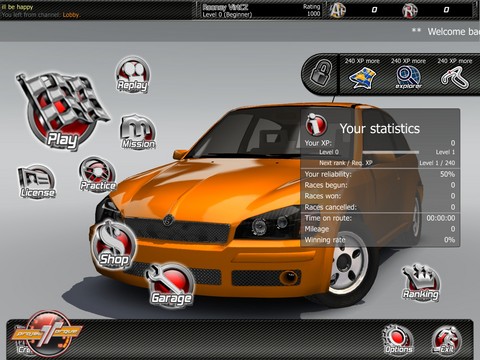This screenshot has width=480, height=360.
Task: Click the Exit running-man button
Action: coord(446,339)
